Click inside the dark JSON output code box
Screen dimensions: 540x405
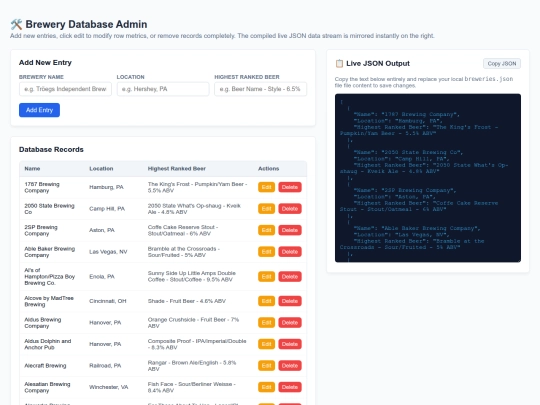pyautogui.click(x=428, y=178)
